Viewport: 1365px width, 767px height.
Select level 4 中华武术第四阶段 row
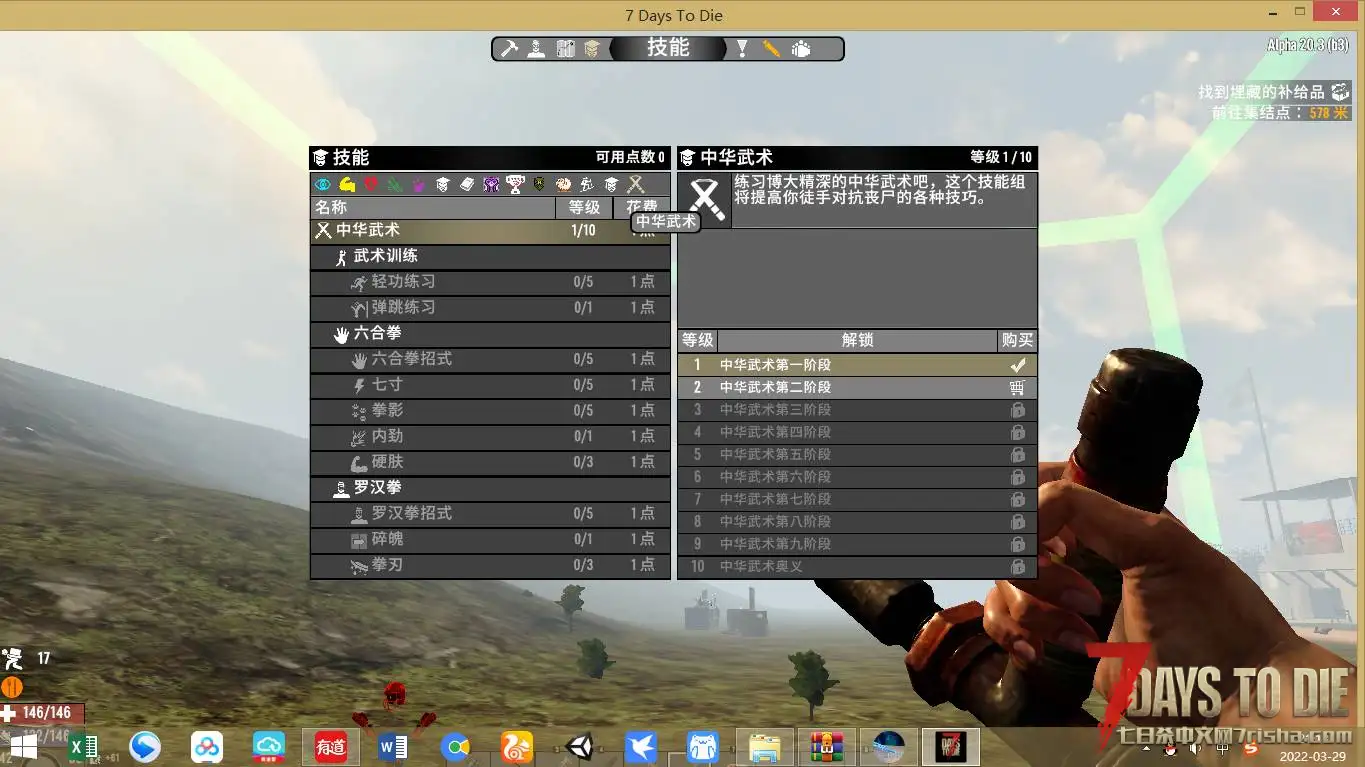pyautogui.click(x=857, y=433)
